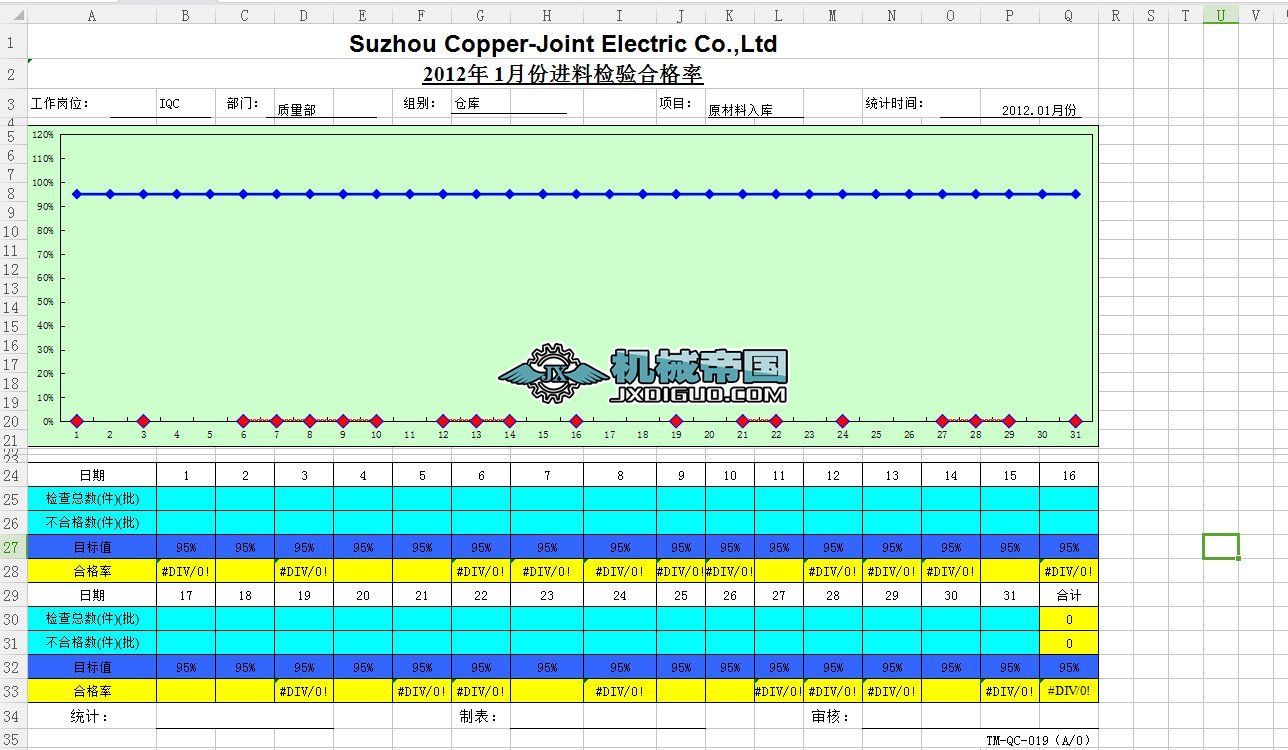The image size is (1288, 750).
Task: Select the IQC cell
Action: tap(186, 104)
